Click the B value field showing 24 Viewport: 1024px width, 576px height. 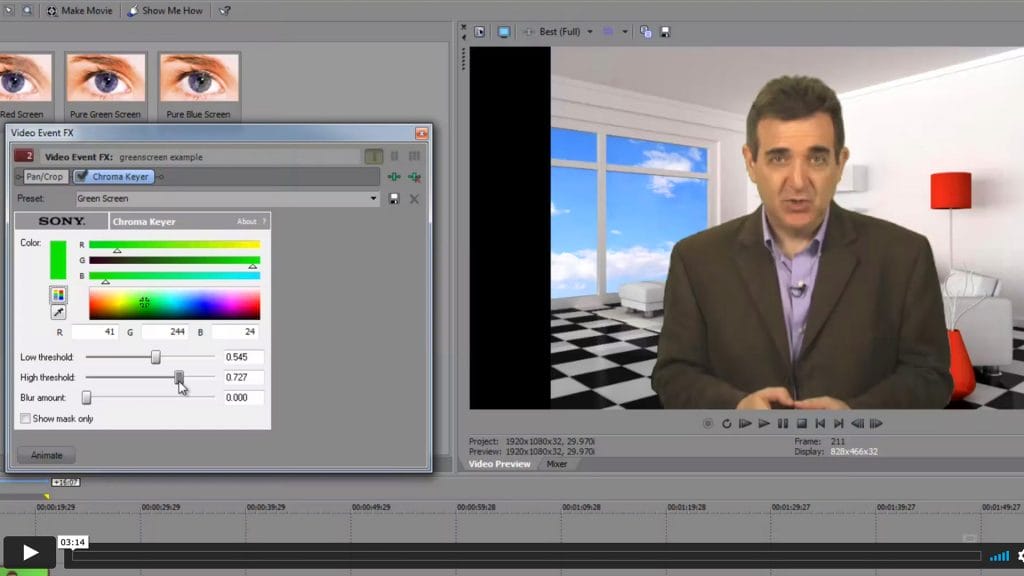pyautogui.click(x=235, y=332)
